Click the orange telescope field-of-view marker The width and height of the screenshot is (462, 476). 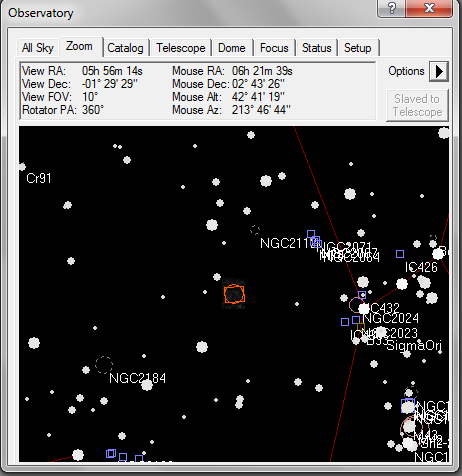coord(234,294)
